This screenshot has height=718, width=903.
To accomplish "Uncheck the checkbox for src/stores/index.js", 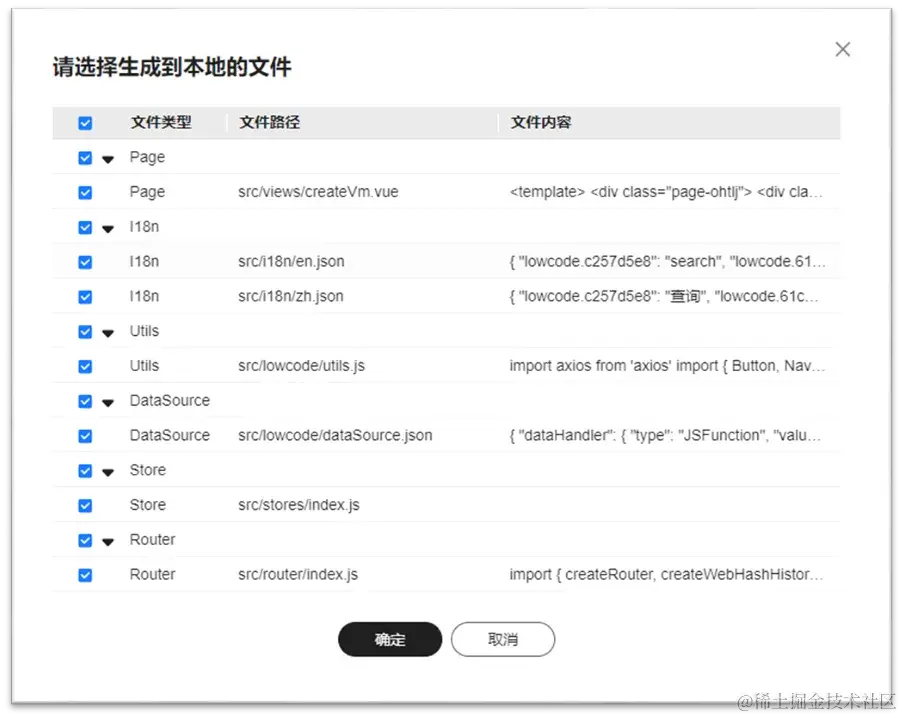I will tap(85, 505).
